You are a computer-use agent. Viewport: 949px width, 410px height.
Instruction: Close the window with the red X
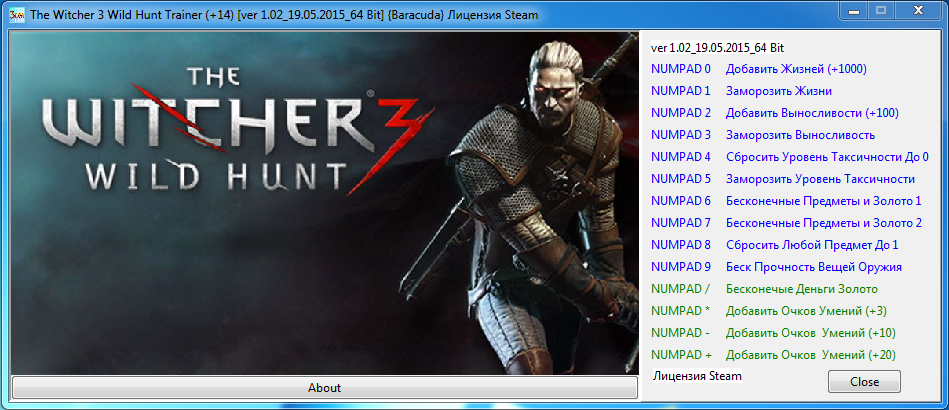coord(918,10)
